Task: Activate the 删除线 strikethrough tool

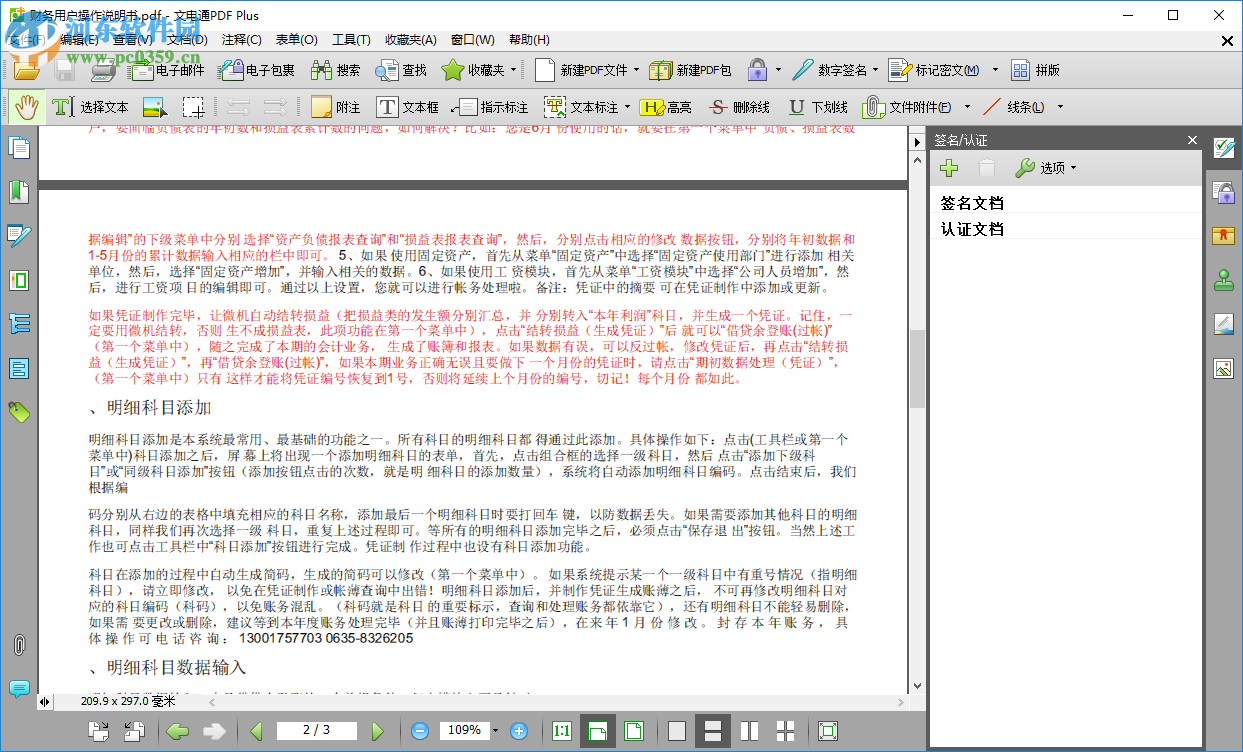Action: 740,106
